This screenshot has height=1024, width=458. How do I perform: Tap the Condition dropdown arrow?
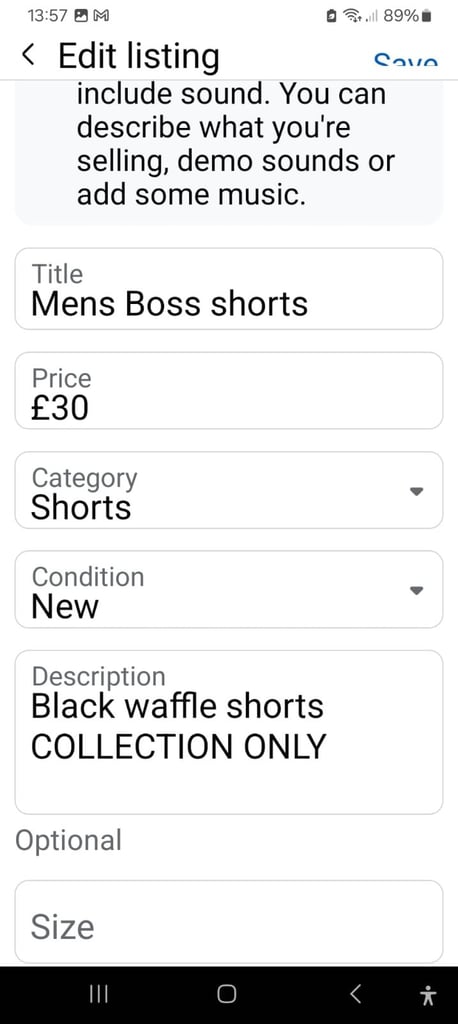[417, 590]
